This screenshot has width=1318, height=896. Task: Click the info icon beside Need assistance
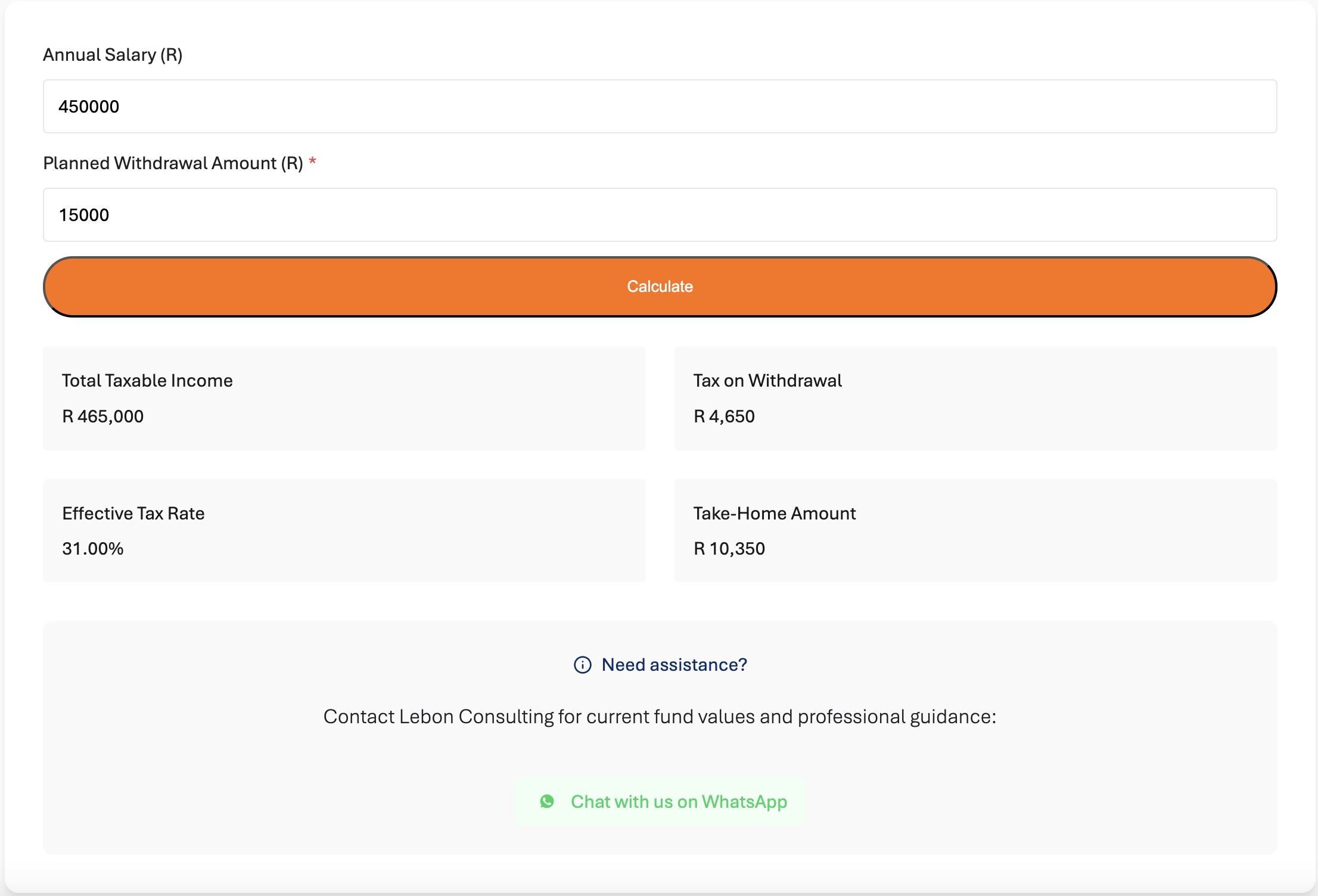click(582, 665)
